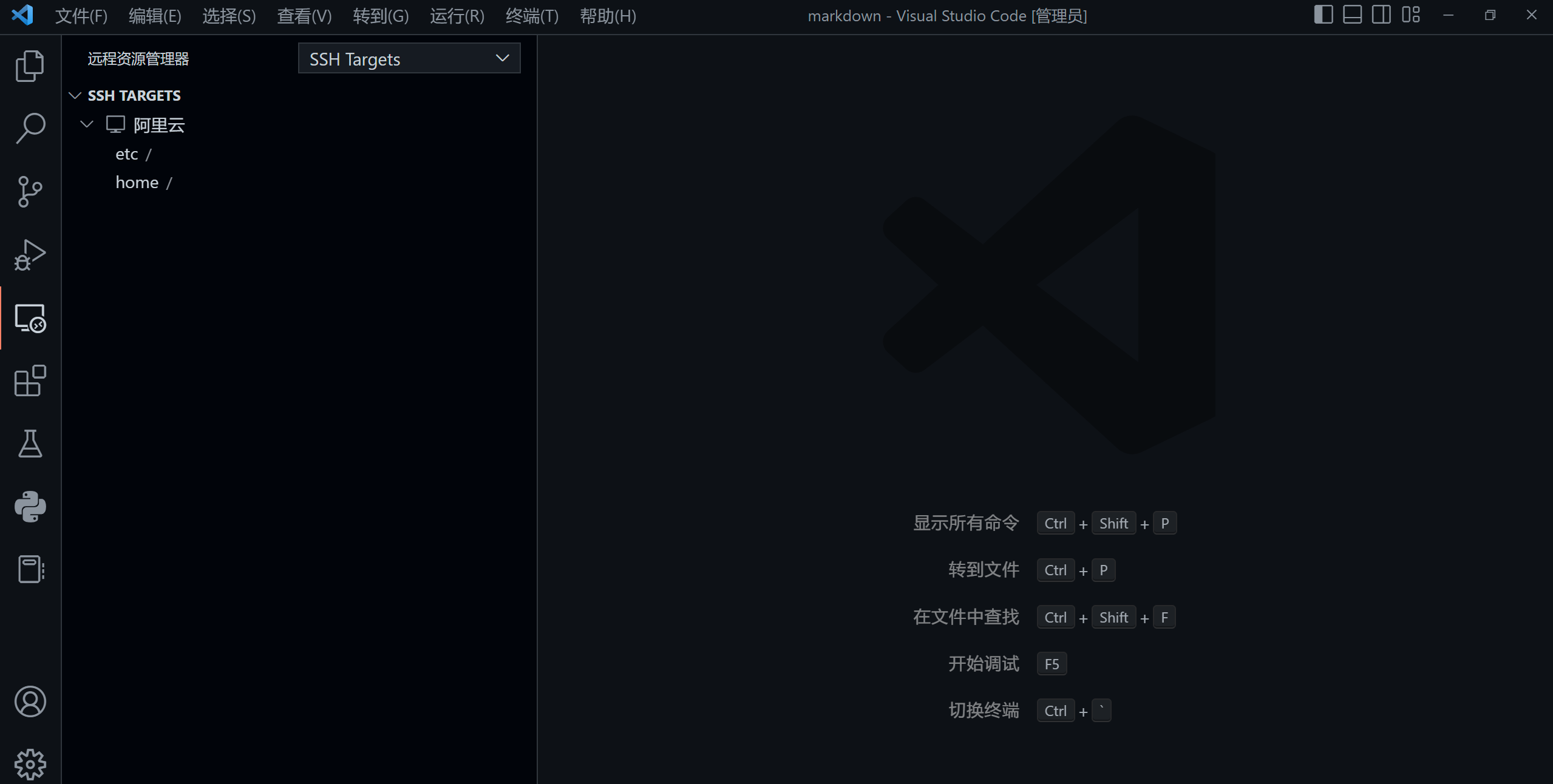1553x784 pixels.
Task: Open the 文件(F) menu
Action: (81, 16)
